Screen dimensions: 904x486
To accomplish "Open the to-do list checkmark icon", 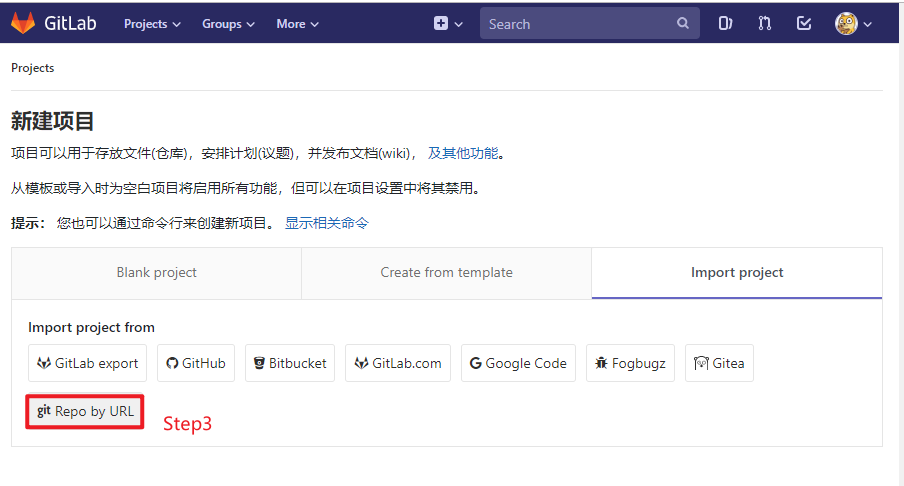I will 804,23.
